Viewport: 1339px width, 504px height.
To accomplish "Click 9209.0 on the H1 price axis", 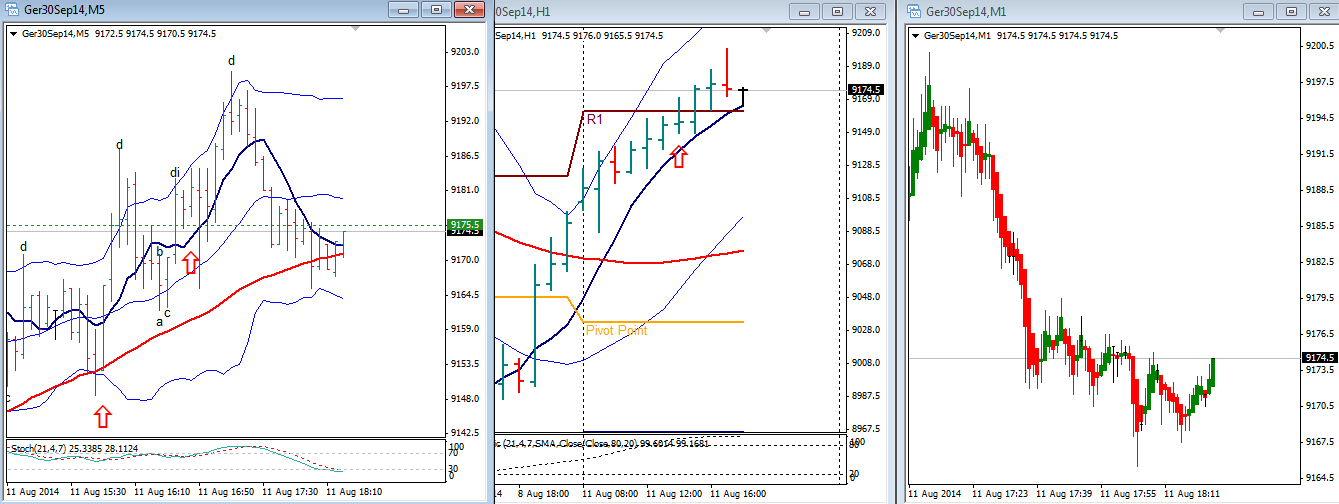I will tap(866, 33).
